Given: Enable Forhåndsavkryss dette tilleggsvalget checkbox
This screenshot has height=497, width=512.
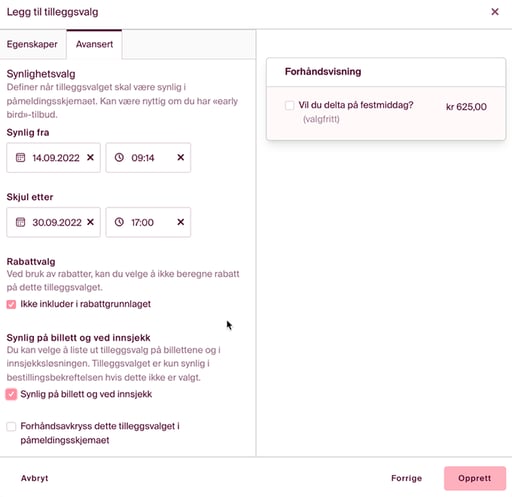Looking at the screenshot, I should click(11, 426).
